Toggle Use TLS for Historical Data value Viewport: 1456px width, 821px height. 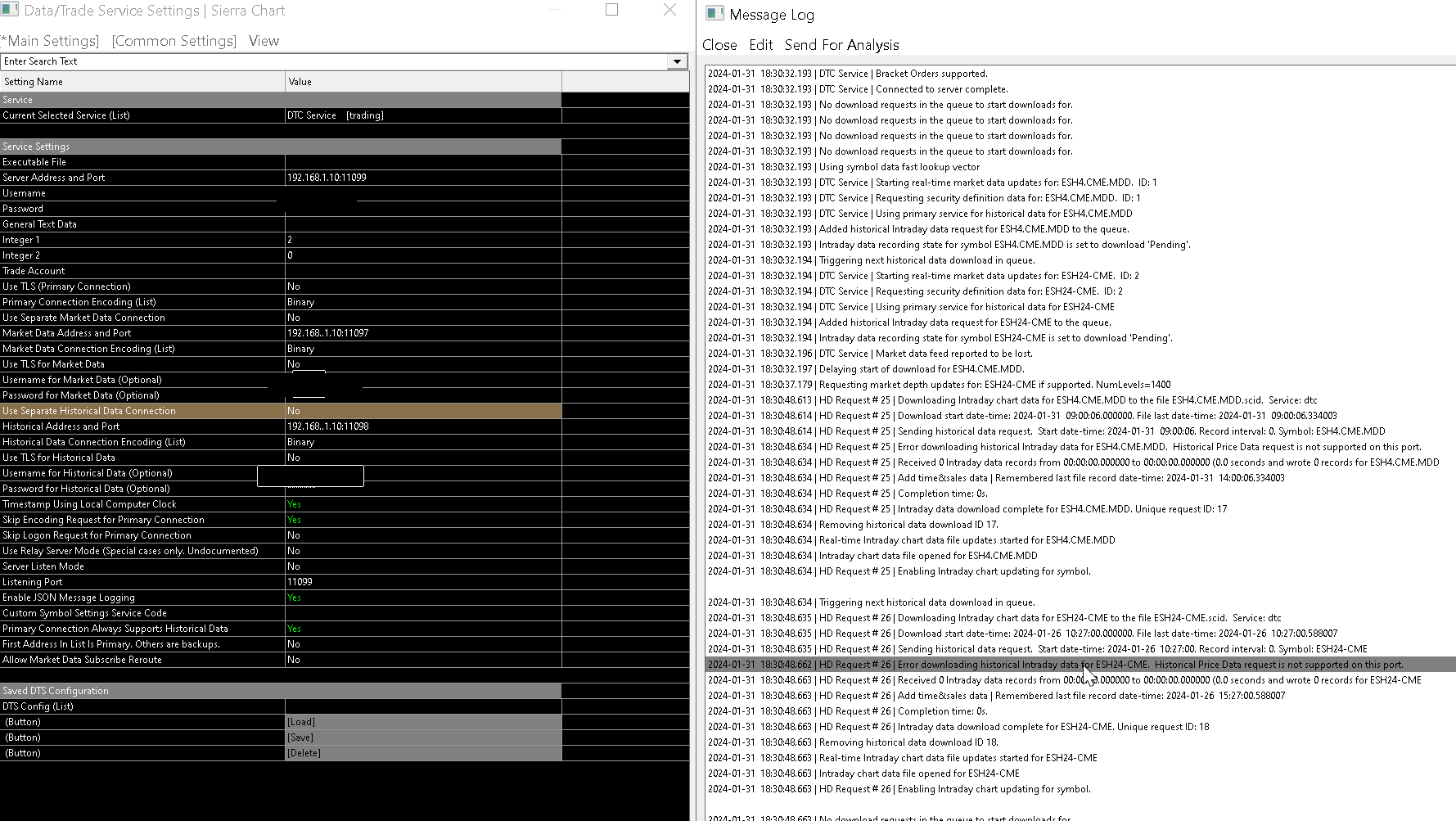pos(423,458)
